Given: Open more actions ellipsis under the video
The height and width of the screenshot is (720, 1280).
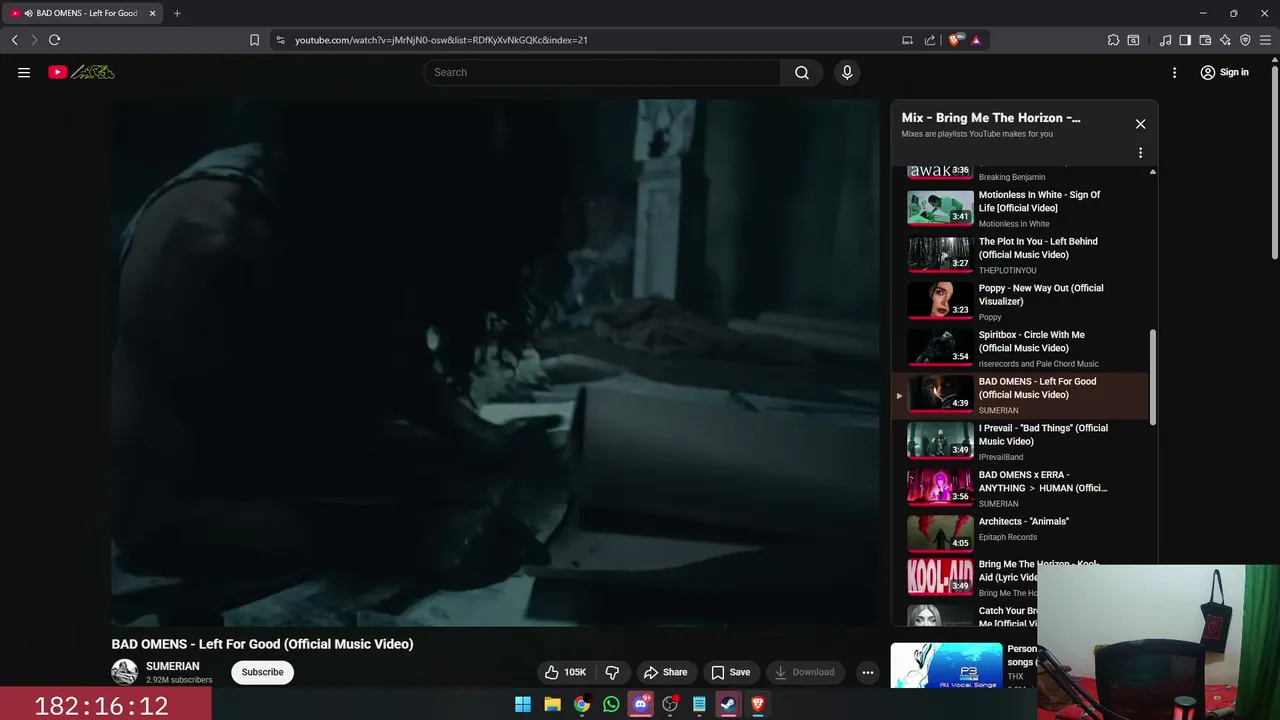Looking at the screenshot, I should pyautogui.click(x=868, y=672).
